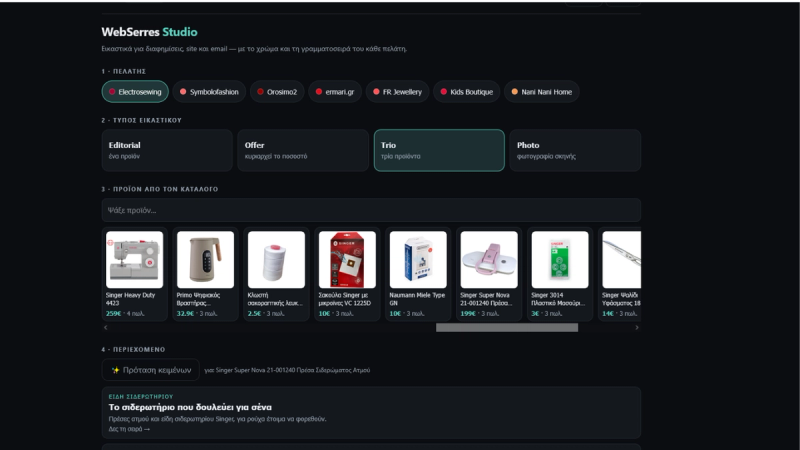Open the 'Δες τη σειρά →' link
800x450 pixels.
pyautogui.click(x=129, y=429)
